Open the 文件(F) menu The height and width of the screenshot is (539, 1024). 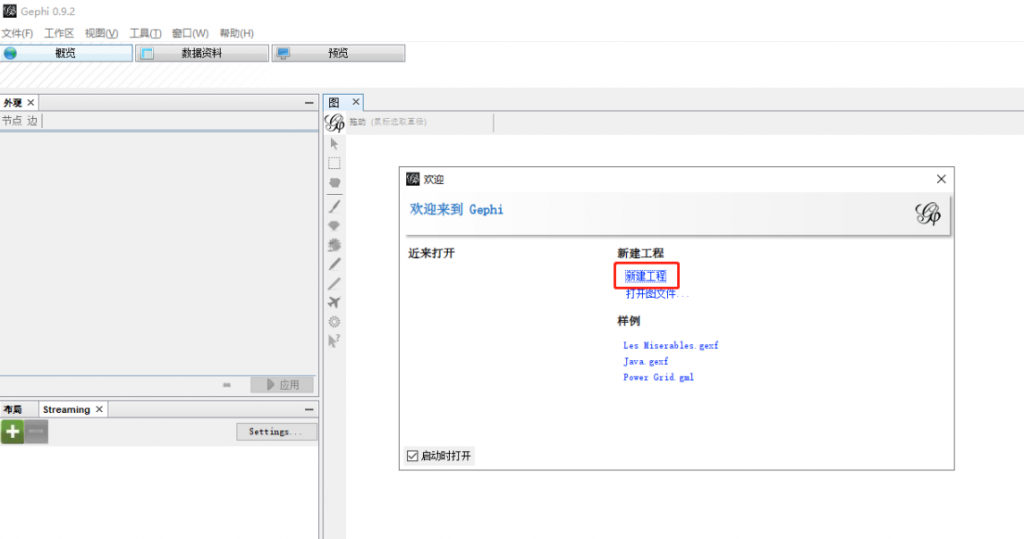(17, 33)
